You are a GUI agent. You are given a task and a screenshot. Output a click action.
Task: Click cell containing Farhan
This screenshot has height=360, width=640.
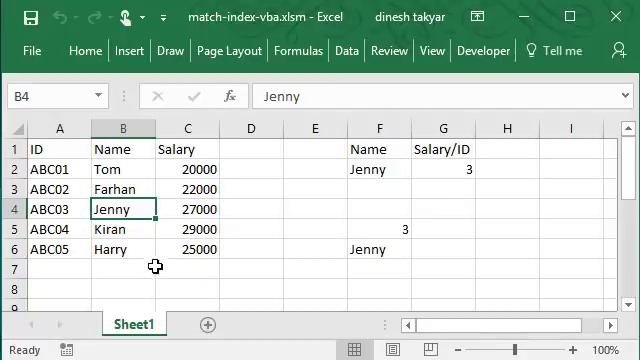[x=123, y=189]
